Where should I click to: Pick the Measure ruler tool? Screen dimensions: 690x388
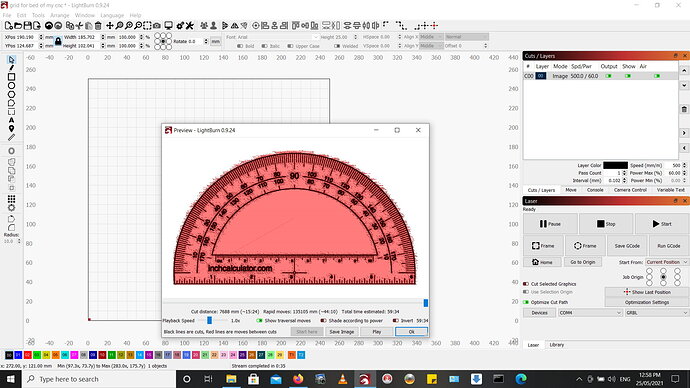pos(11,137)
